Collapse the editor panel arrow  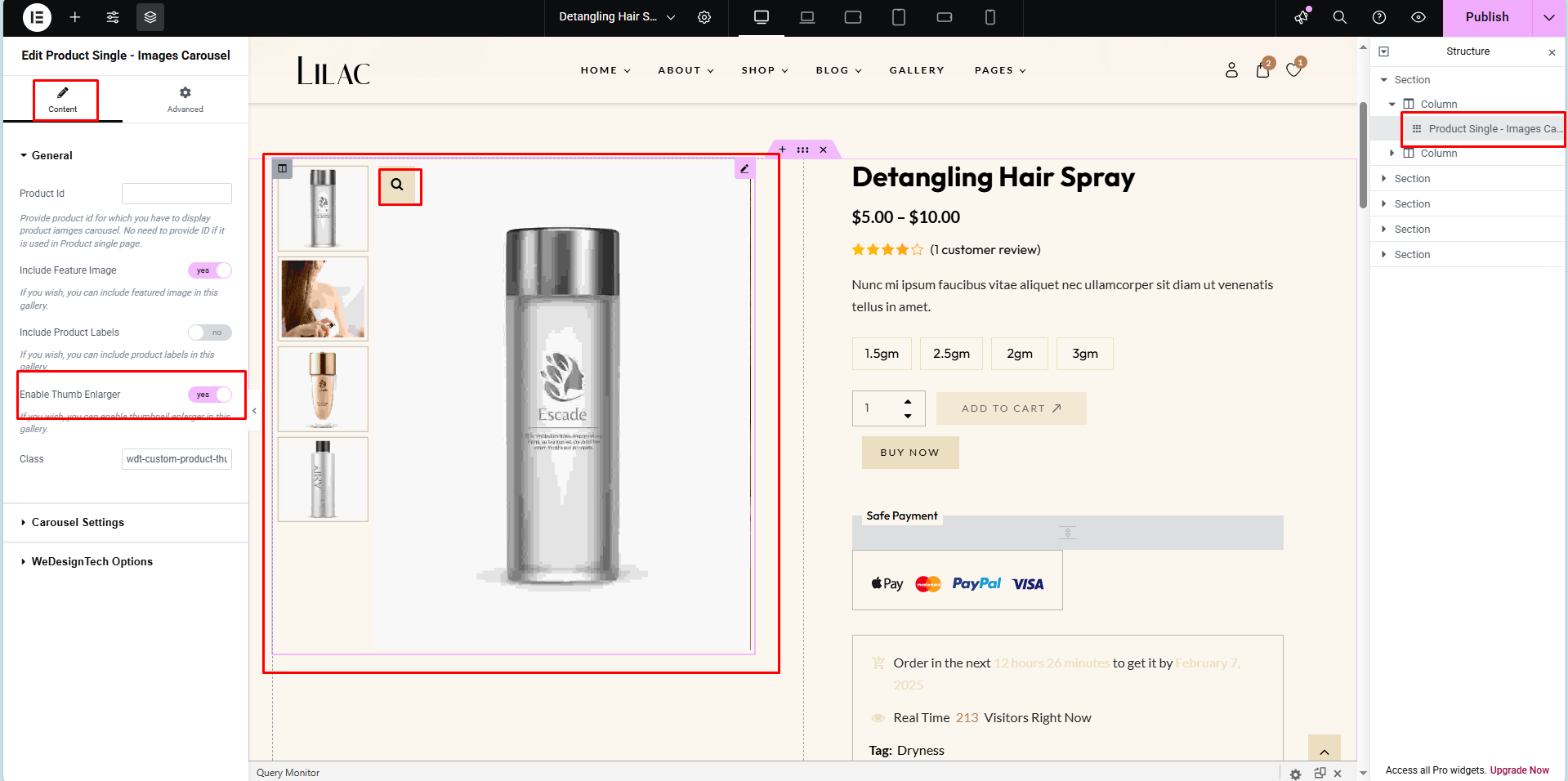(254, 411)
